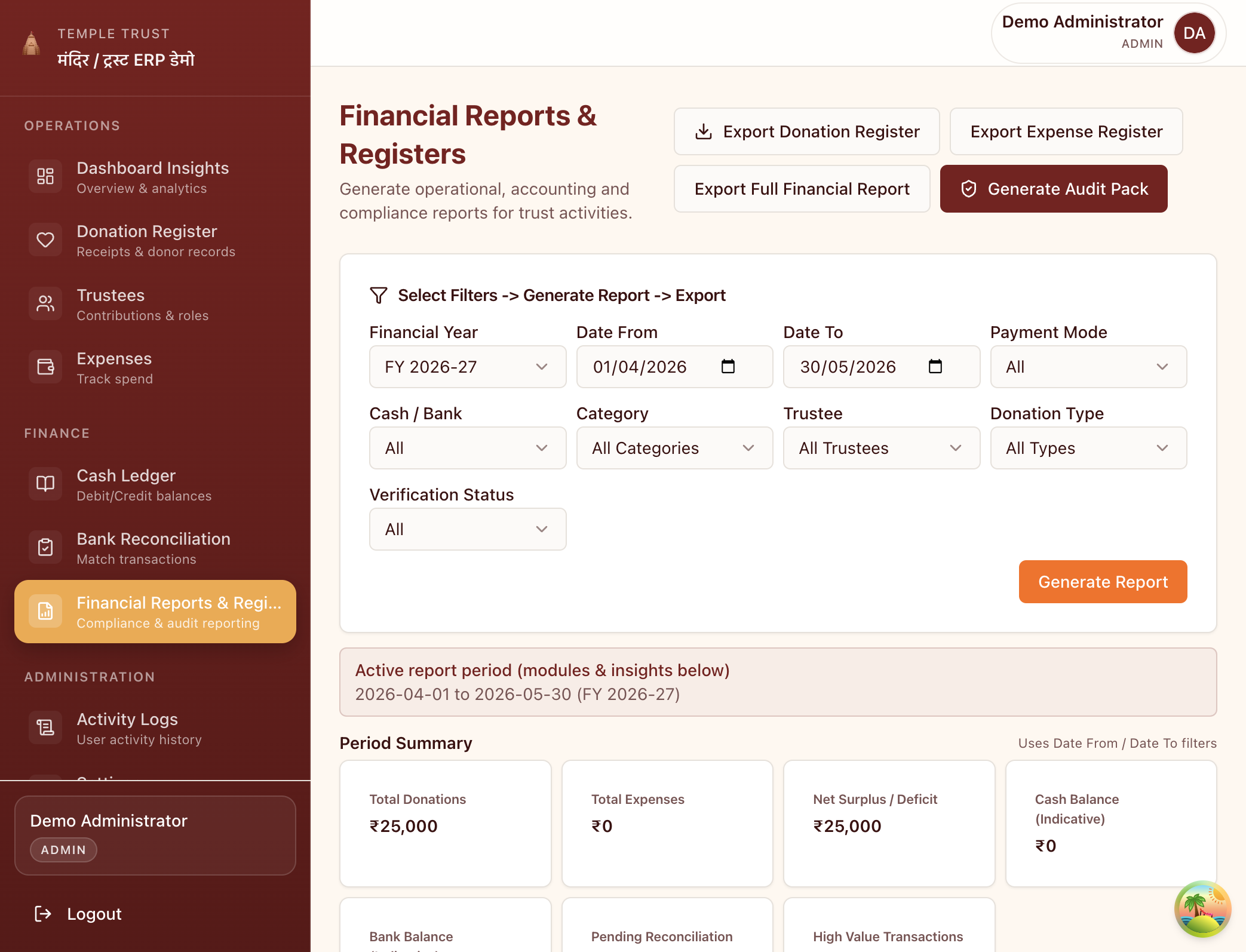The width and height of the screenshot is (1246, 952).
Task: Open the Cash / Bank dropdown
Action: pyautogui.click(x=468, y=448)
